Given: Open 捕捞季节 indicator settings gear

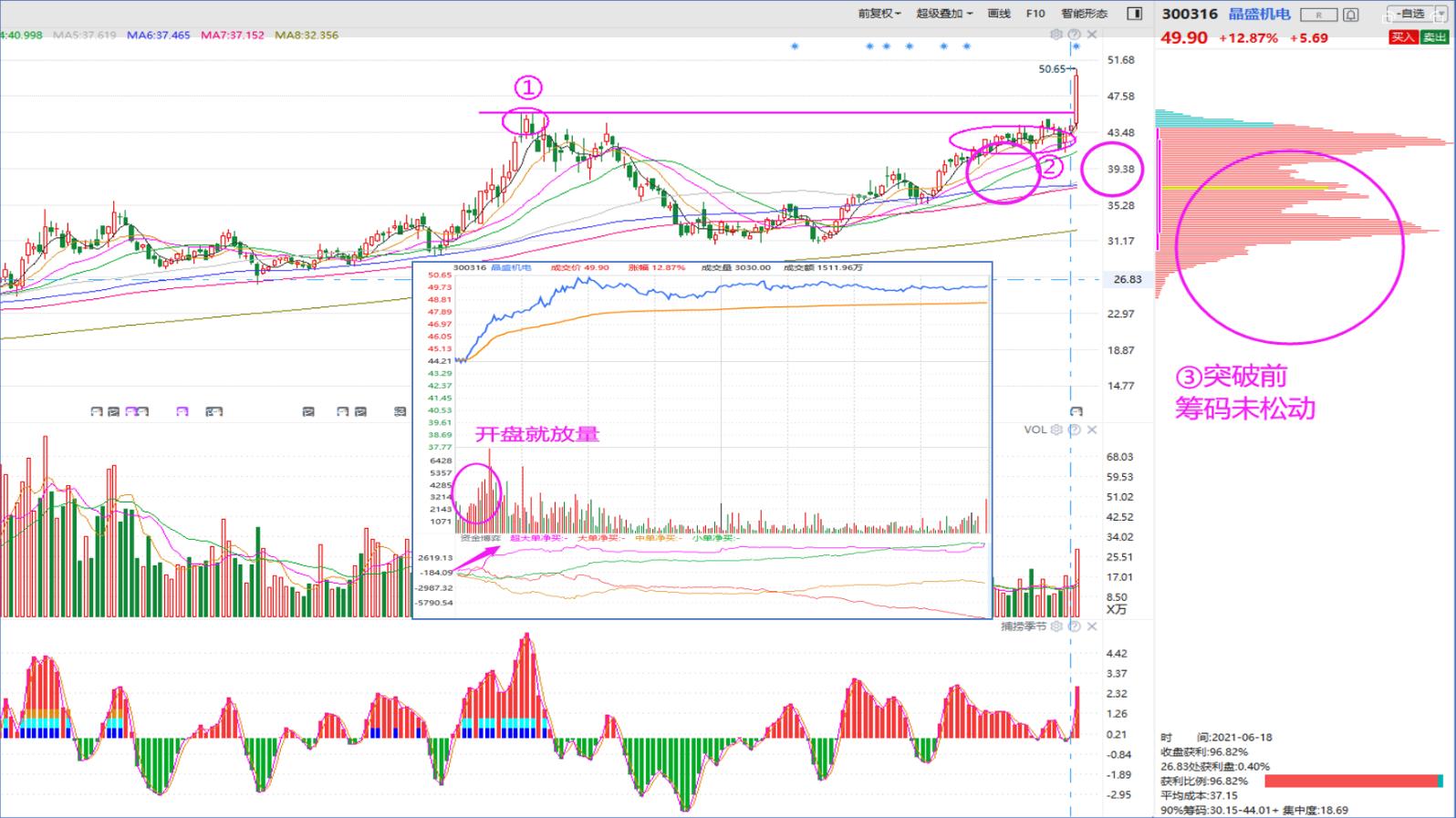Looking at the screenshot, I should (x=1056, y=626).
